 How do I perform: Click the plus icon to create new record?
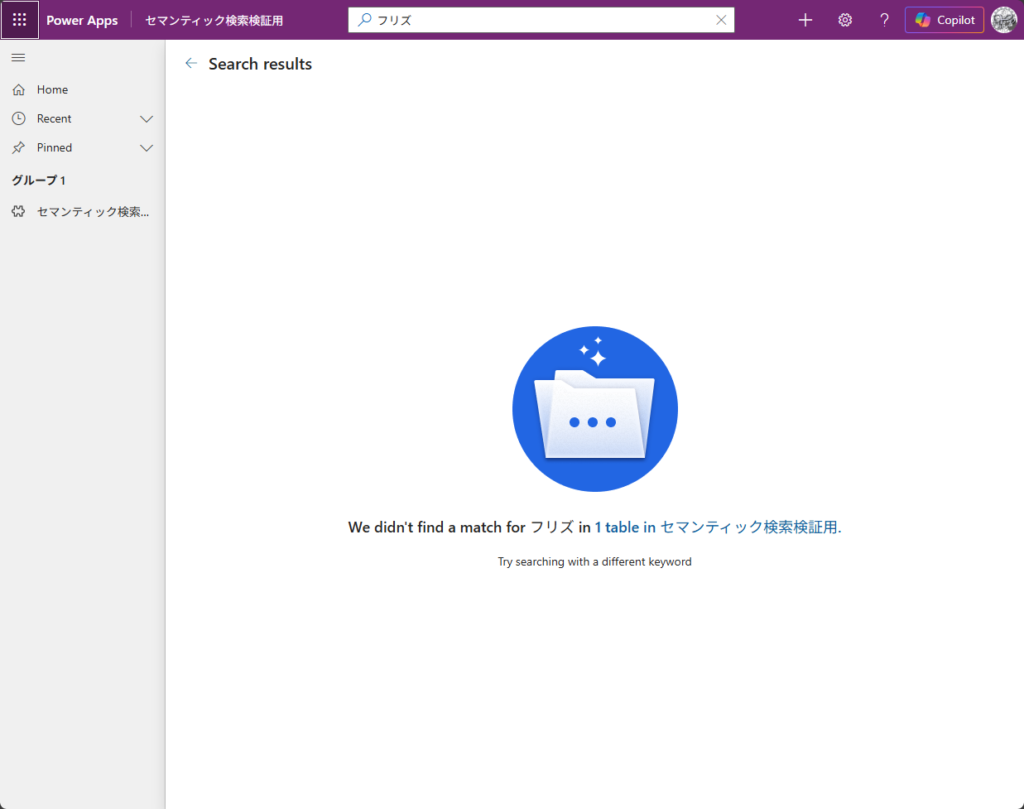coord(805,20)
